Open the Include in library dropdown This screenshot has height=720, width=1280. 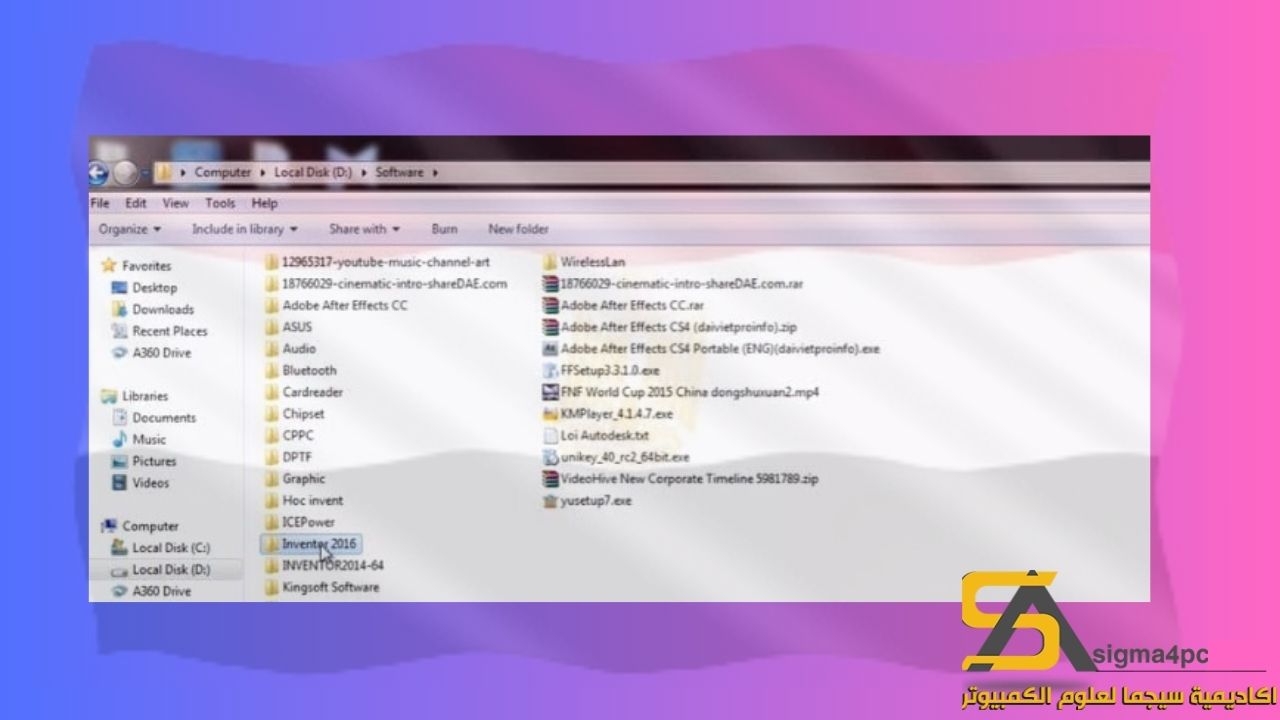245,229
